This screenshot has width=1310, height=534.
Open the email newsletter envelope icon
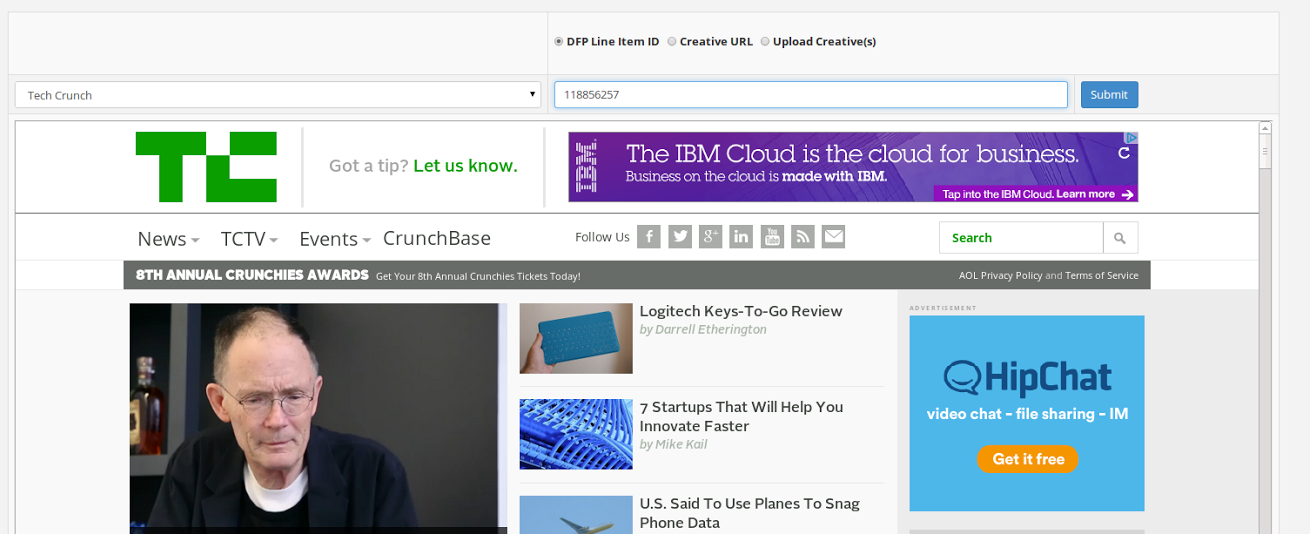pos(833,237)
